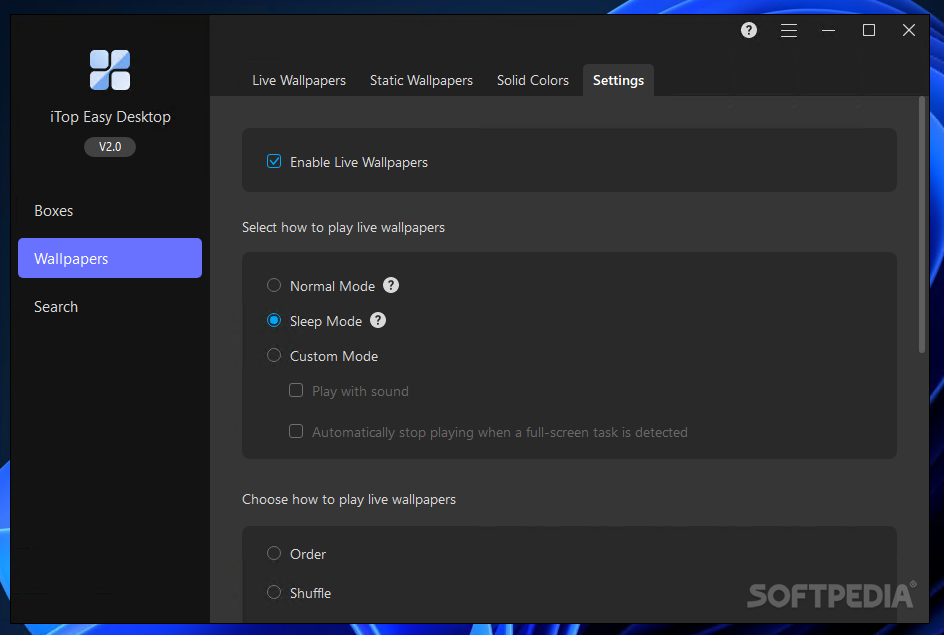The width and height of the screenshot is (944, 635).
Task: Enable auto stop on full-screen task checkbox
Action: 296,431
